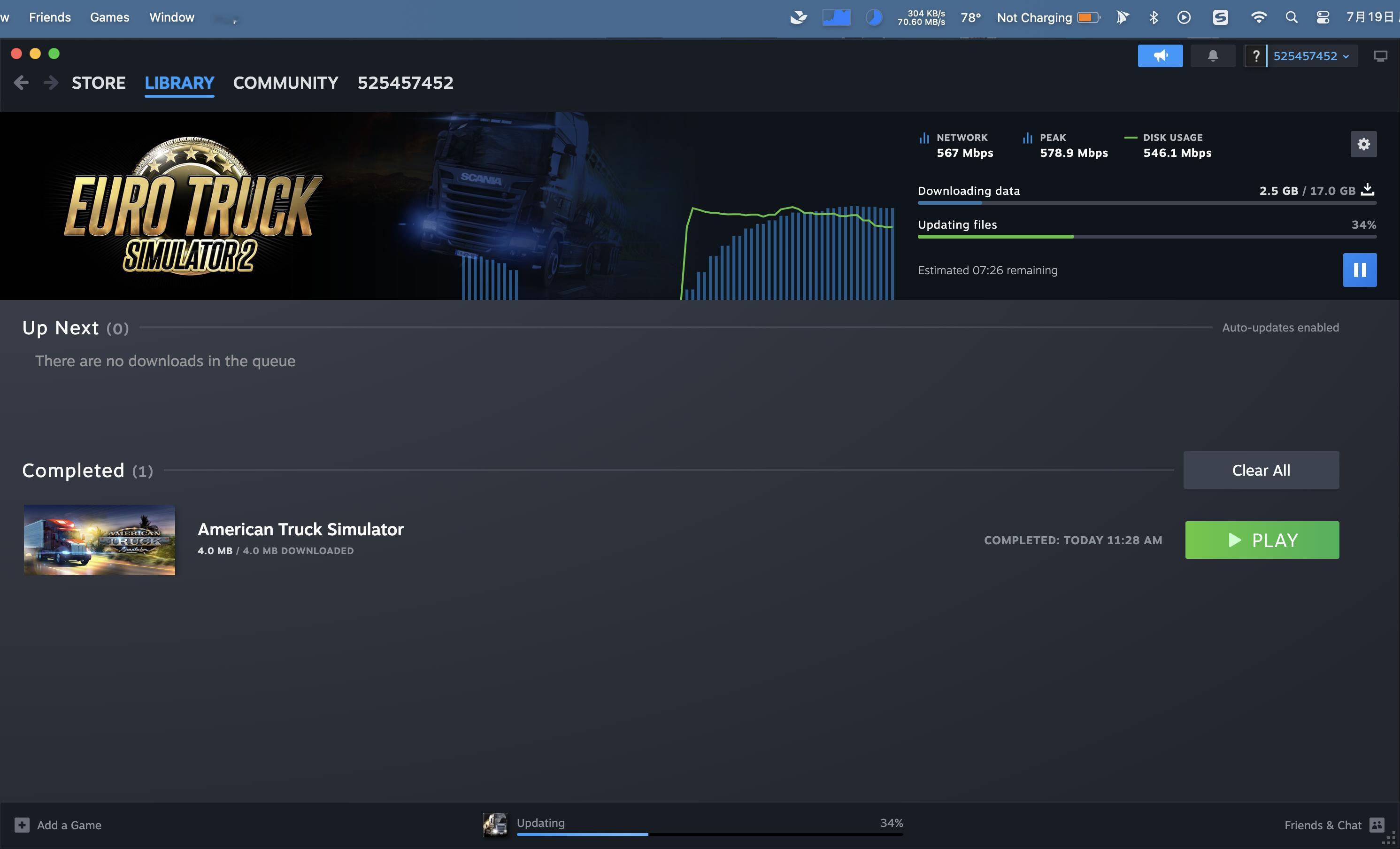
Task: Switch to Big Picture display mode icon
Action: [1380, 56]
